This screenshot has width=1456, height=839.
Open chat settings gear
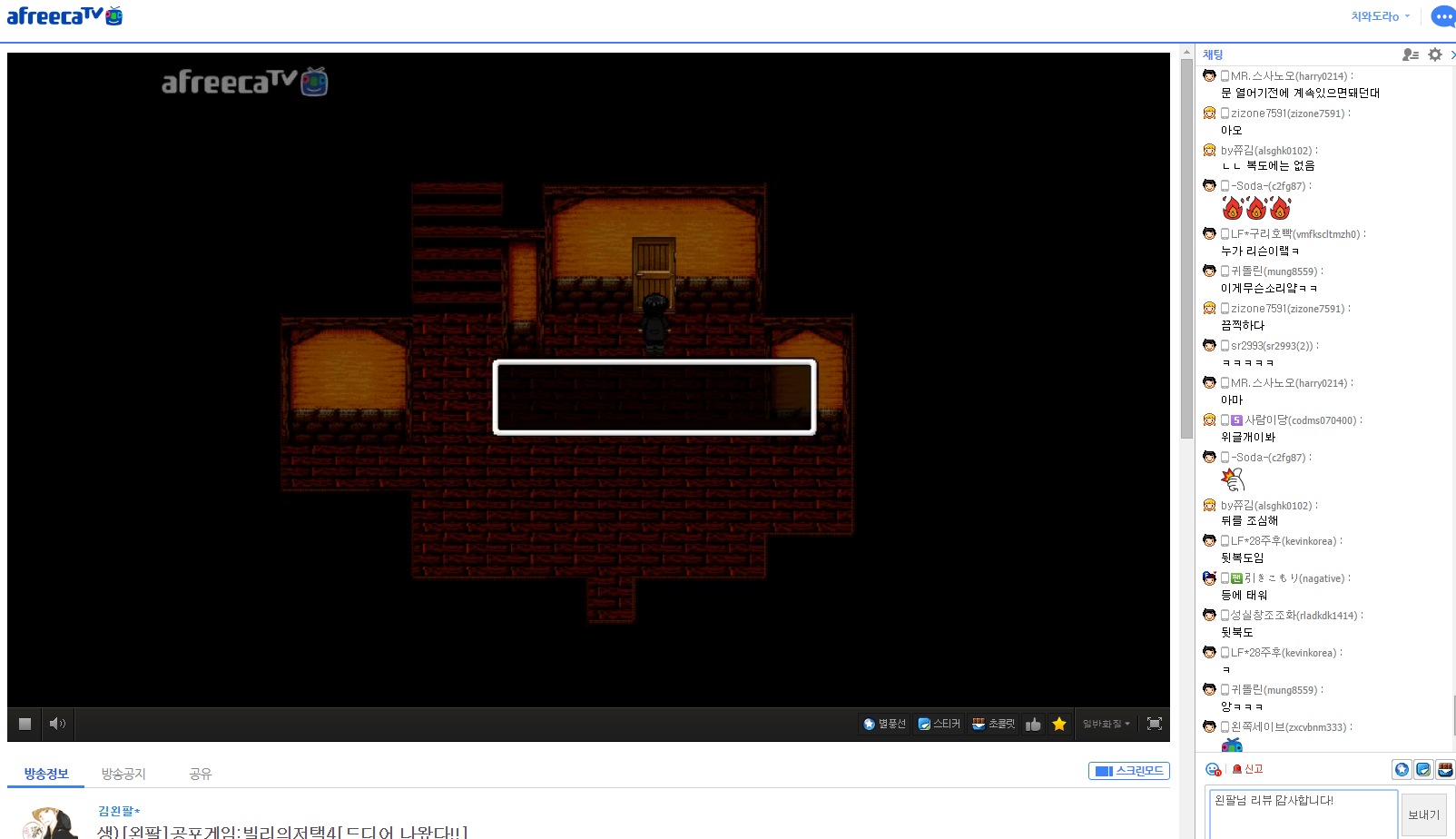click(1435, 54)
